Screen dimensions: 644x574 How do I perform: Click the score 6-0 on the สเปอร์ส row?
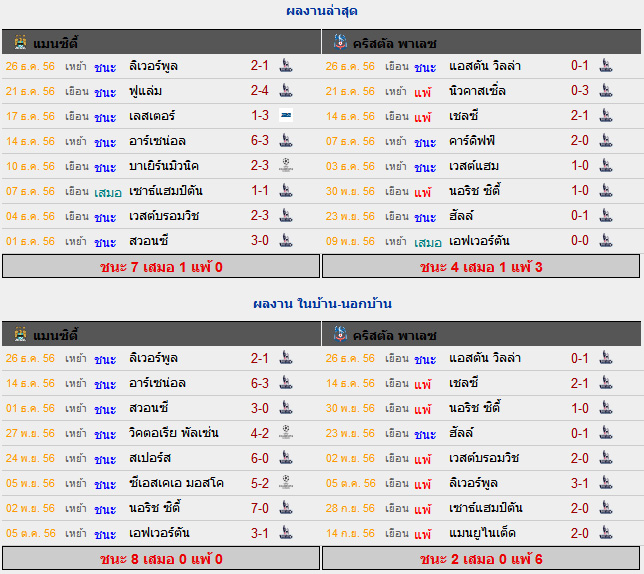coord(260,458)
